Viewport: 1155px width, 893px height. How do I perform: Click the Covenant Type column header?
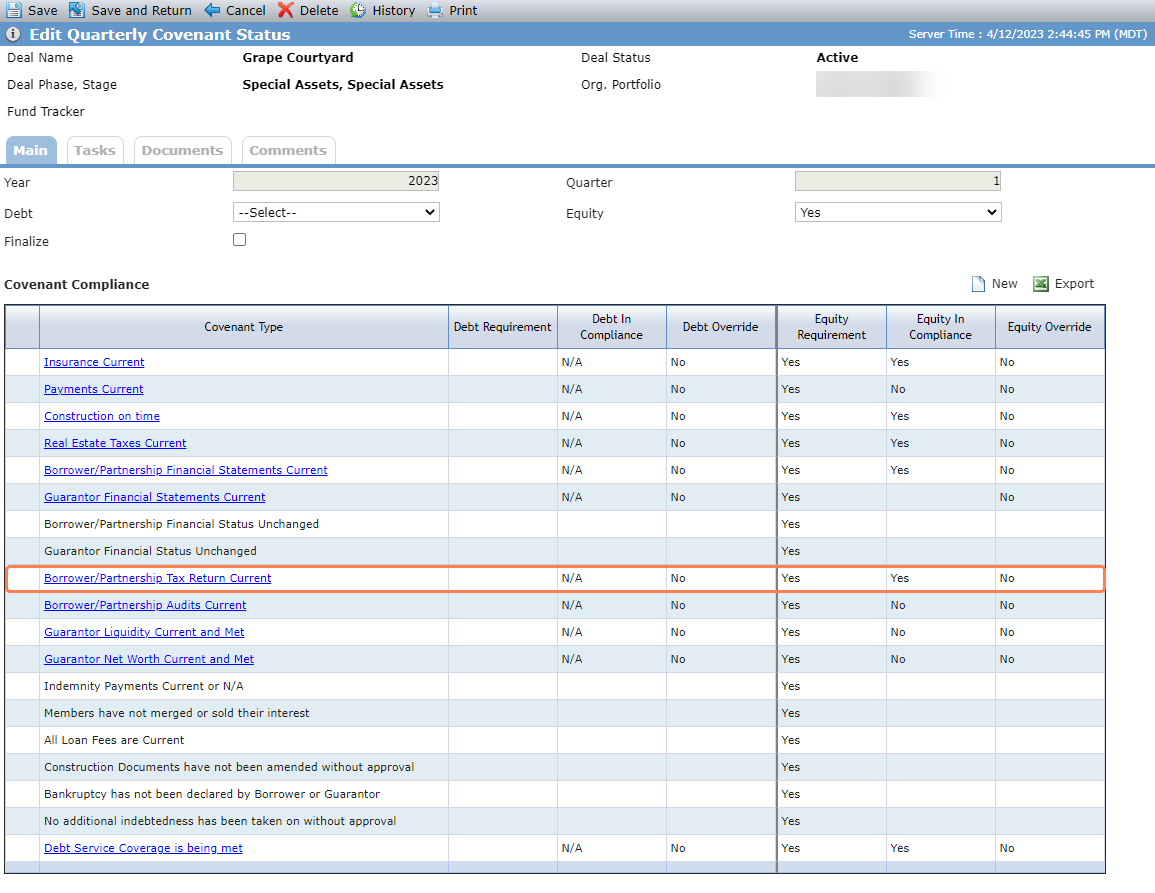pyautogui.click(x=244, y=326)
